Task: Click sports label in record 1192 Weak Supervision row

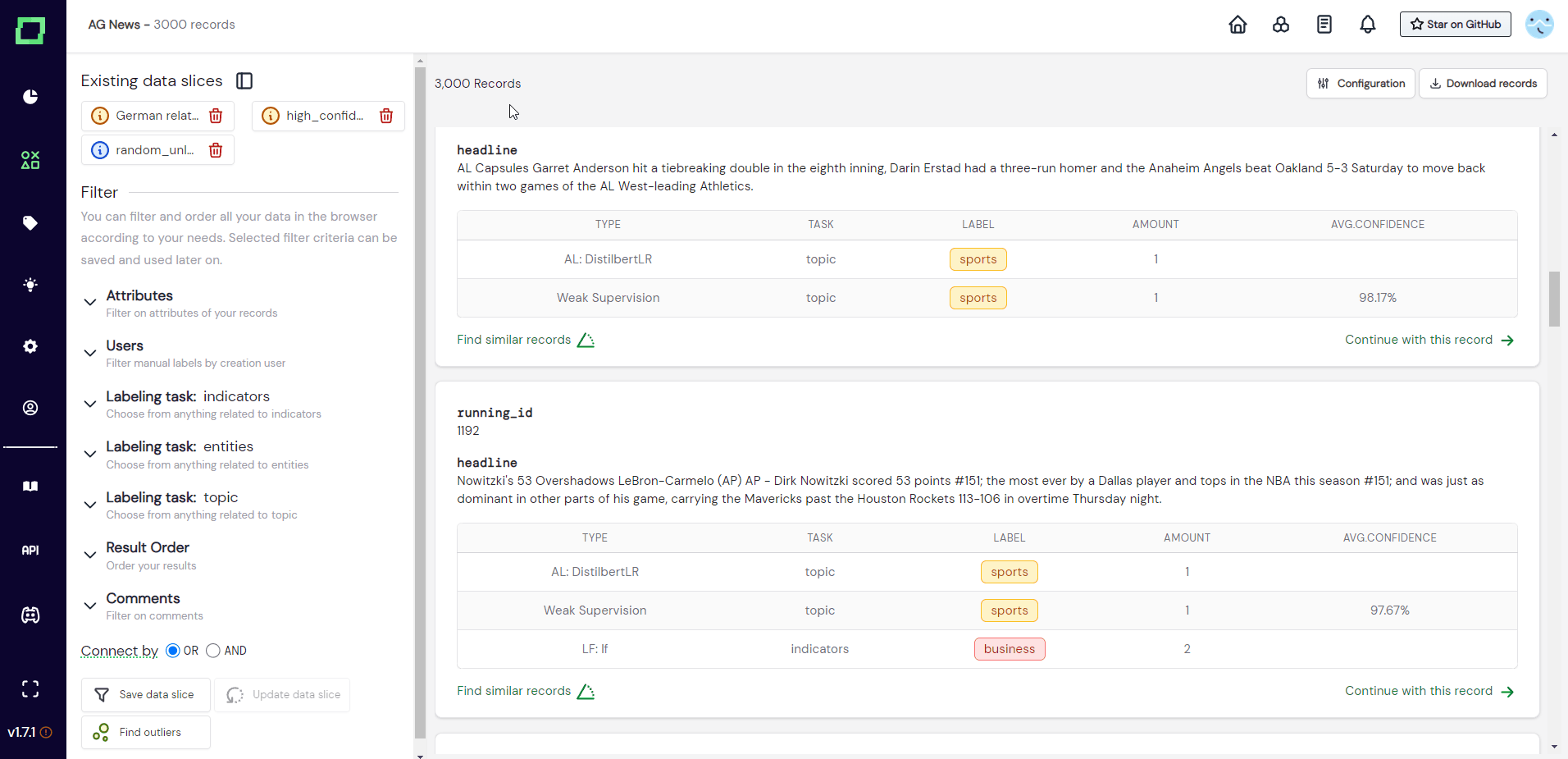Action: click(1010, 610)
